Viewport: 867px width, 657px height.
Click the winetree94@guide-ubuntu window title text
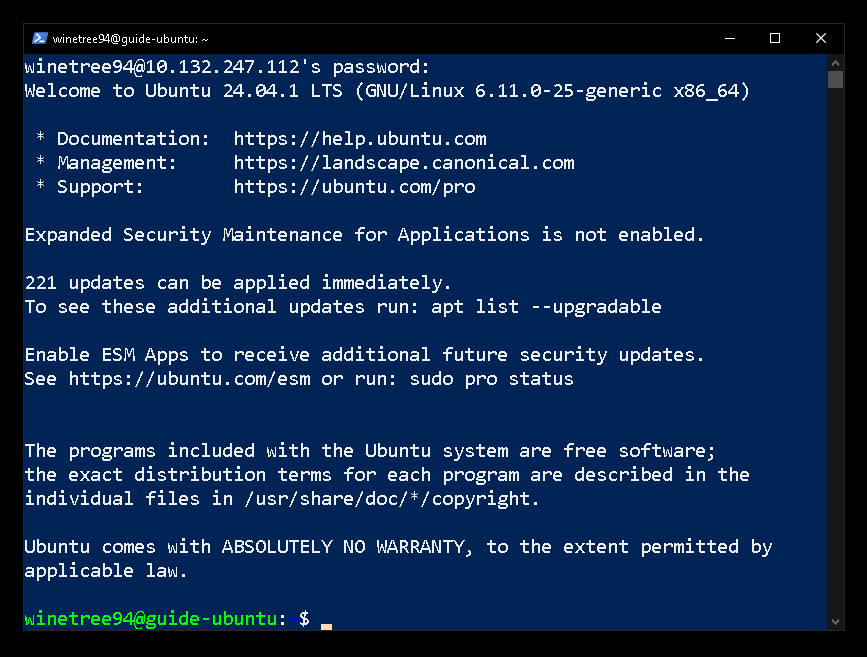(130, 39)
